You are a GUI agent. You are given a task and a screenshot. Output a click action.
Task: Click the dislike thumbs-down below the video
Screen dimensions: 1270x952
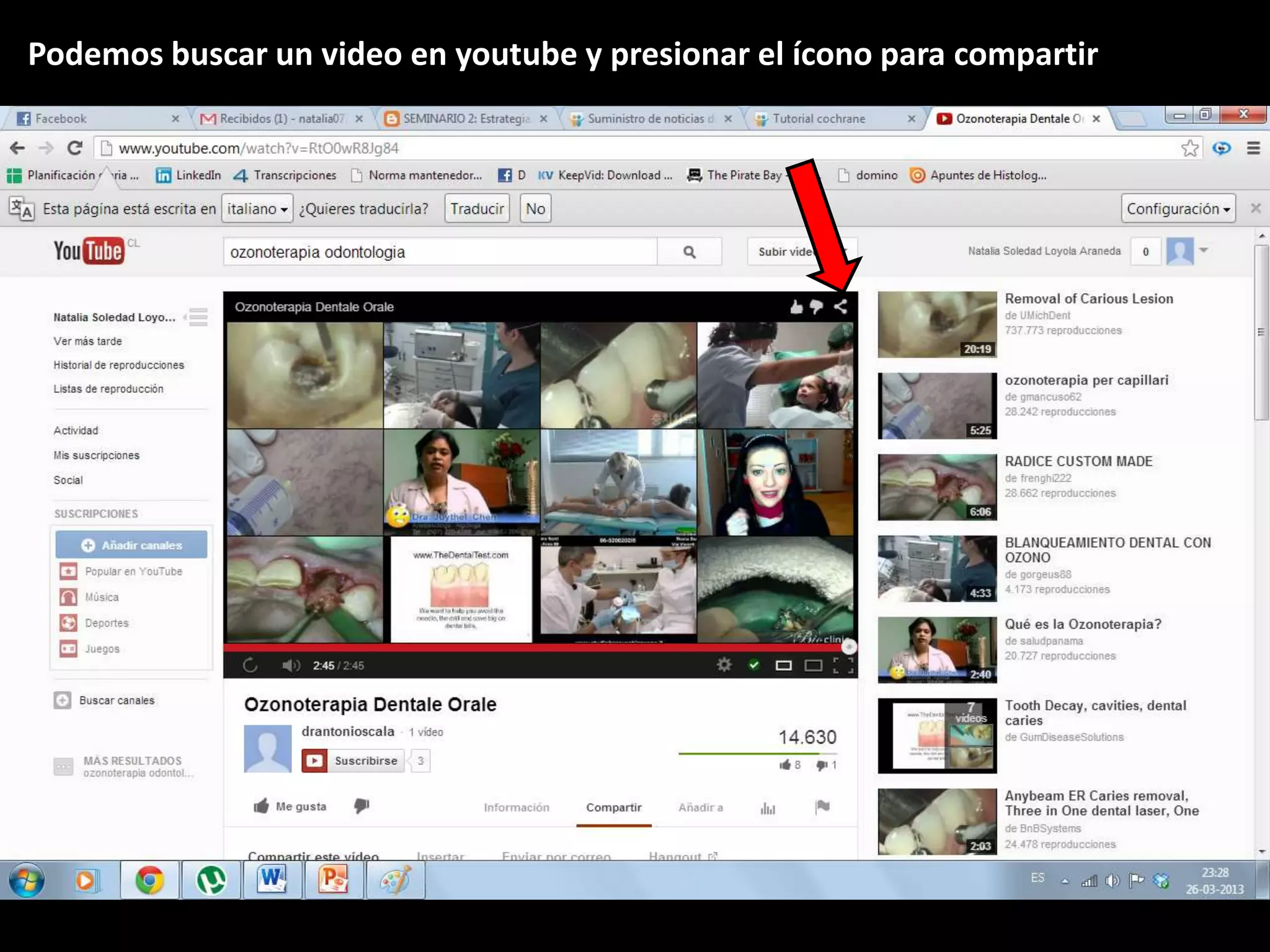[362, 806]
